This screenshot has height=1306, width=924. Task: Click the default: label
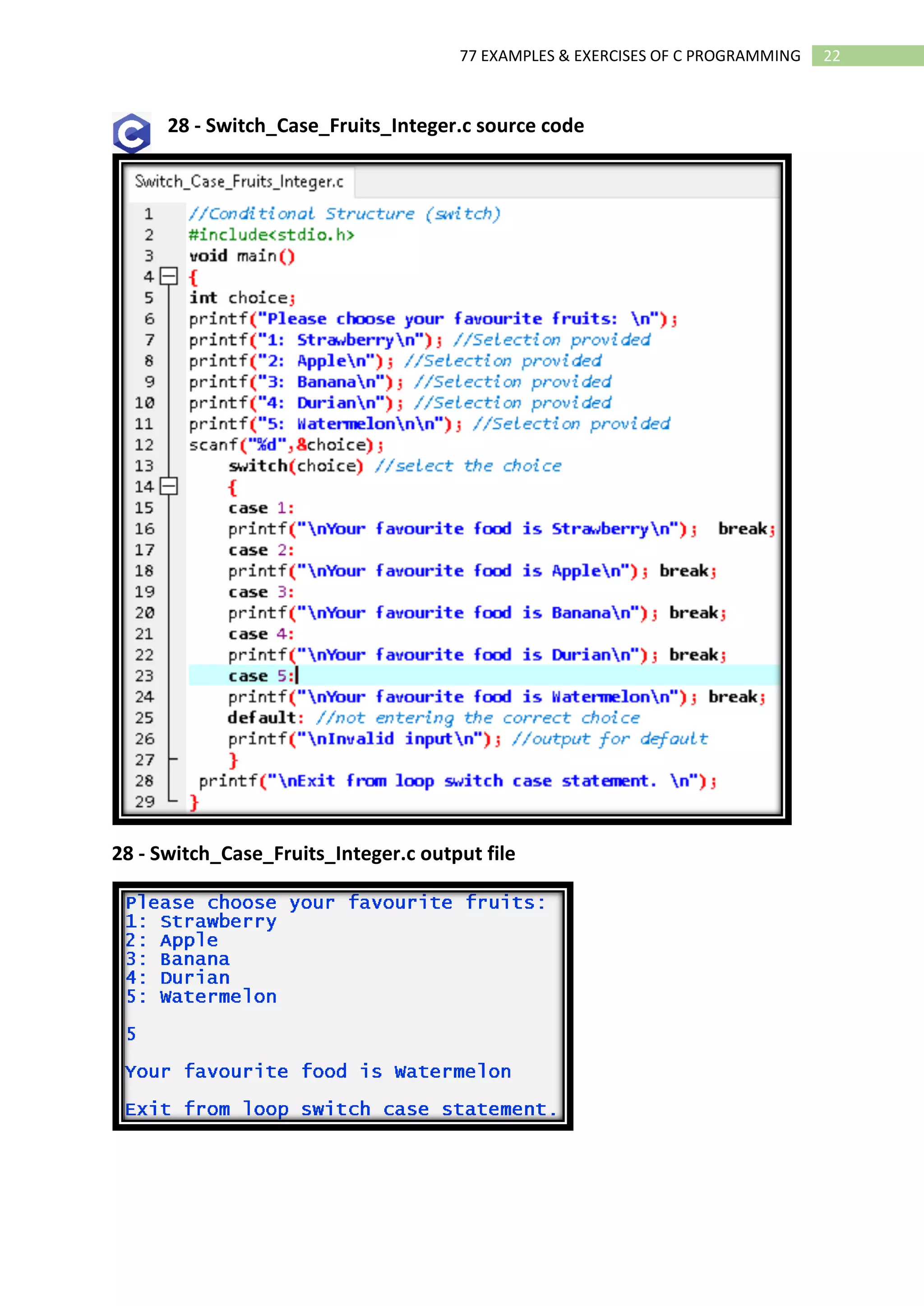(x=266, y=718)
